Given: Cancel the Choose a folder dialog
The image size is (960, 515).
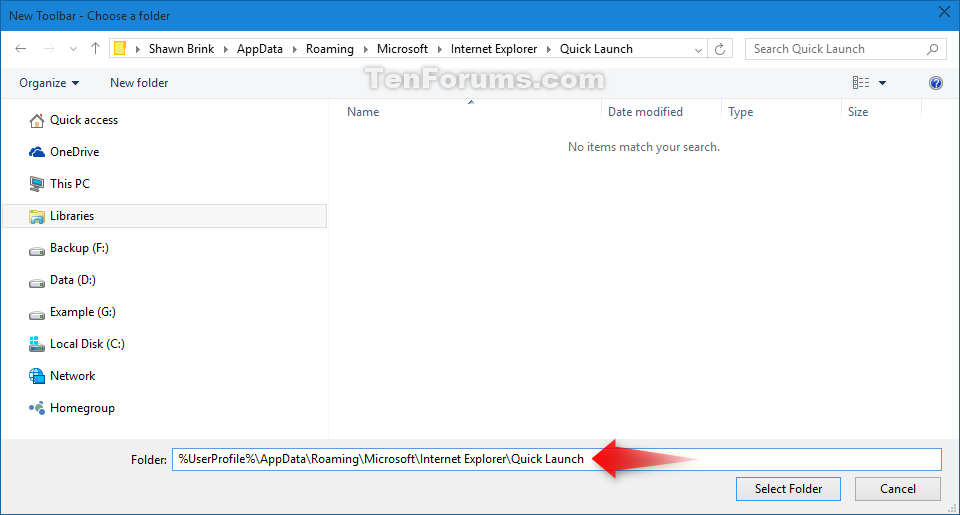Looking at the screenshot, I should click(898, 489).
